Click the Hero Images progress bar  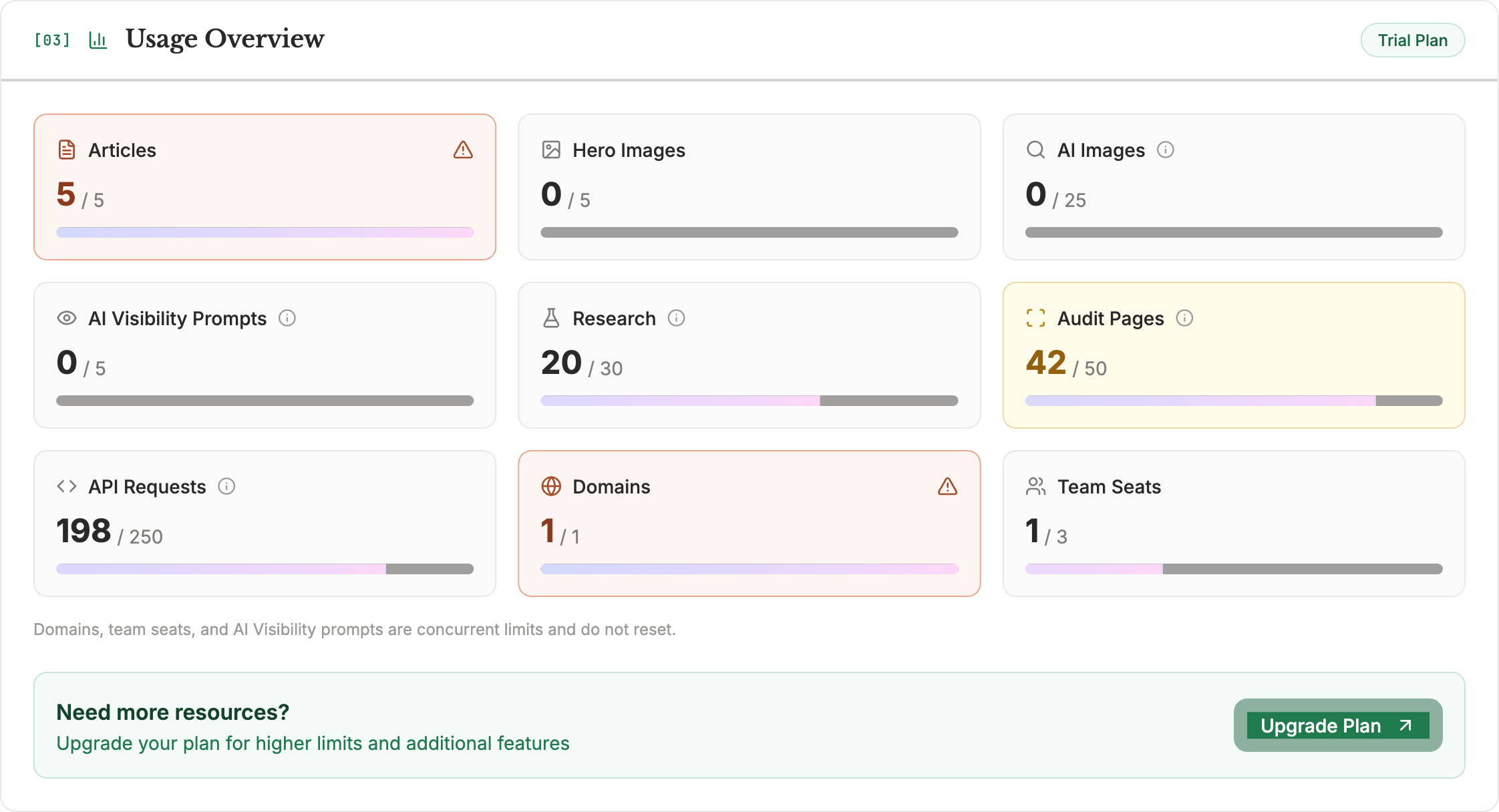pos(749,232)
